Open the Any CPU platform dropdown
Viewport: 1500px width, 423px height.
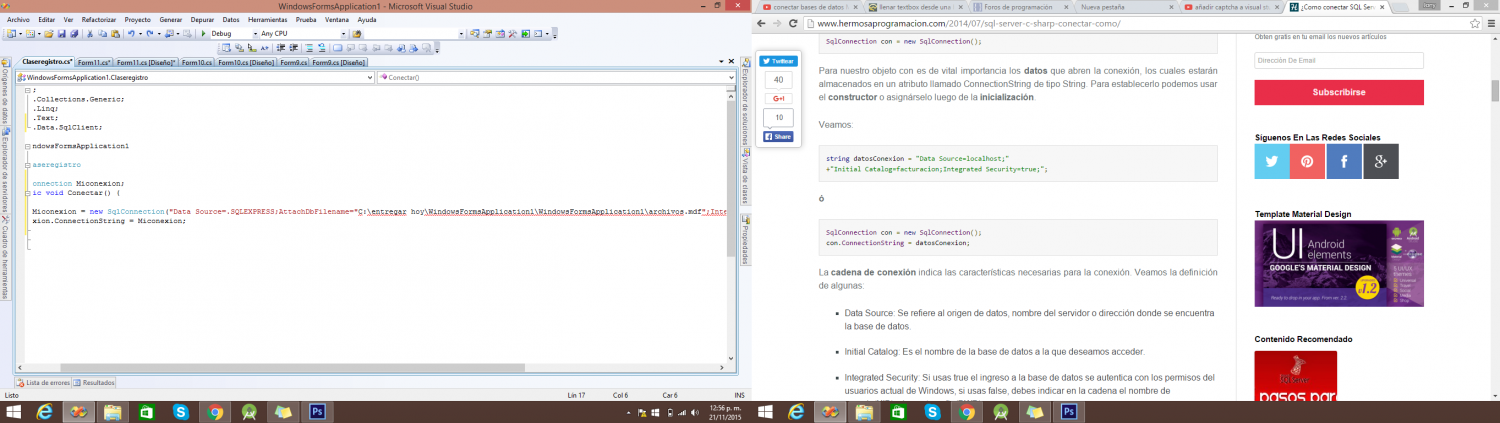point(343,34)
